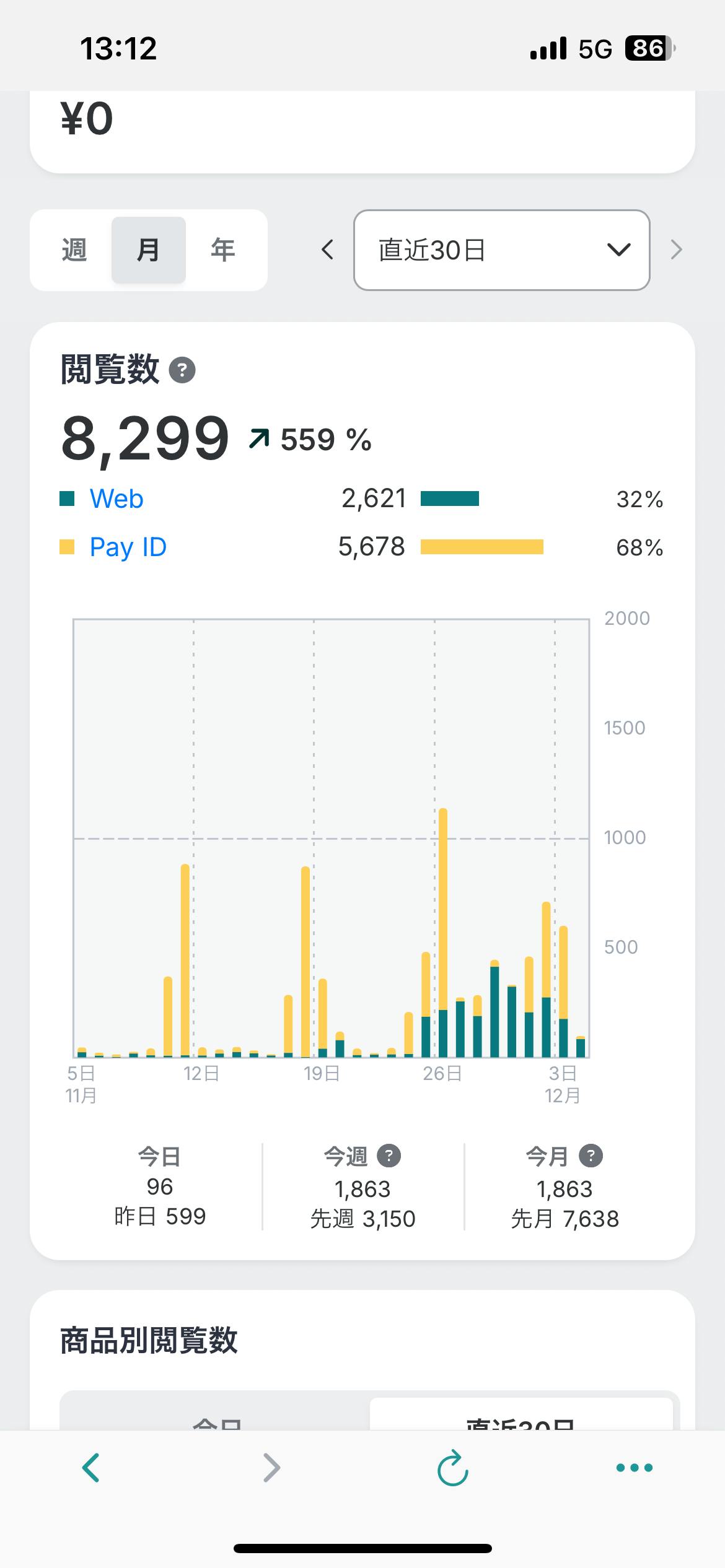Reload the page with the refresh icon
Viewport: 725px width, 1568px height.
click(x=452, y=1467)
